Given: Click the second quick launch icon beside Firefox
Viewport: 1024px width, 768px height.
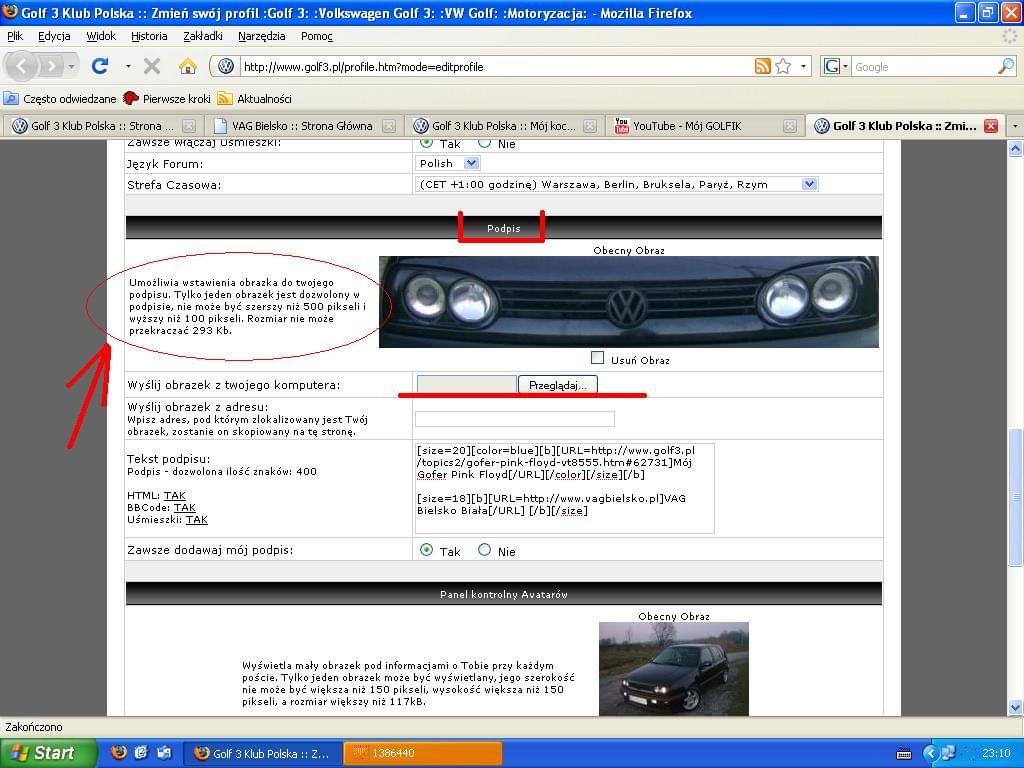Looking at the screenshot, I should [141, 753].
